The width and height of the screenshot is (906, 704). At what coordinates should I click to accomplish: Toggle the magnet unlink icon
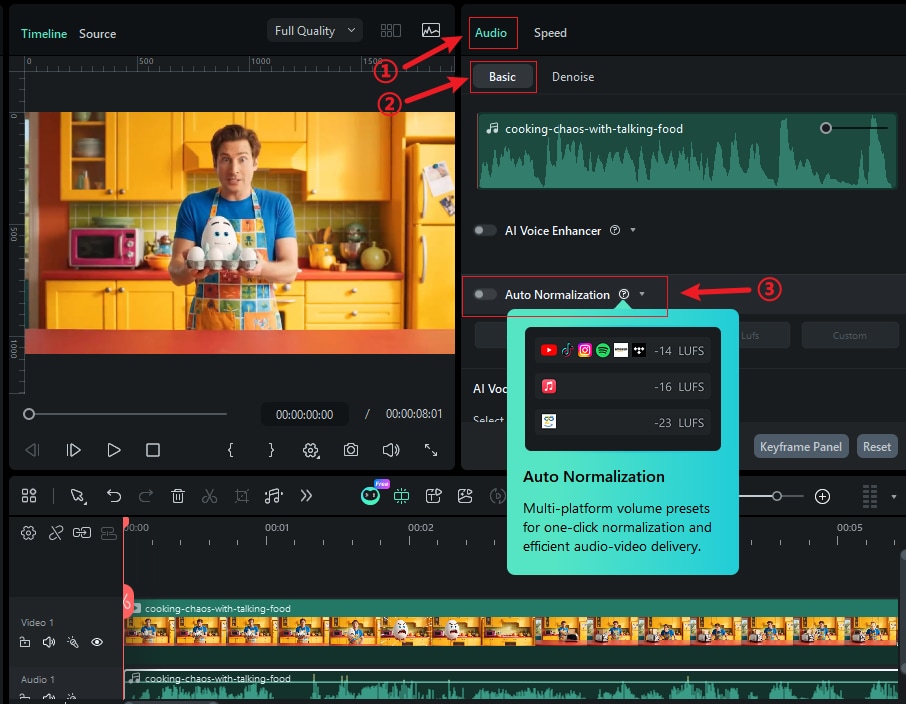(55, 533)
